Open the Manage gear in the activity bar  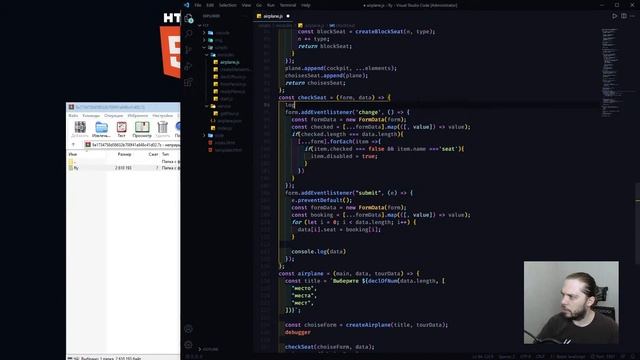[189, 345]
